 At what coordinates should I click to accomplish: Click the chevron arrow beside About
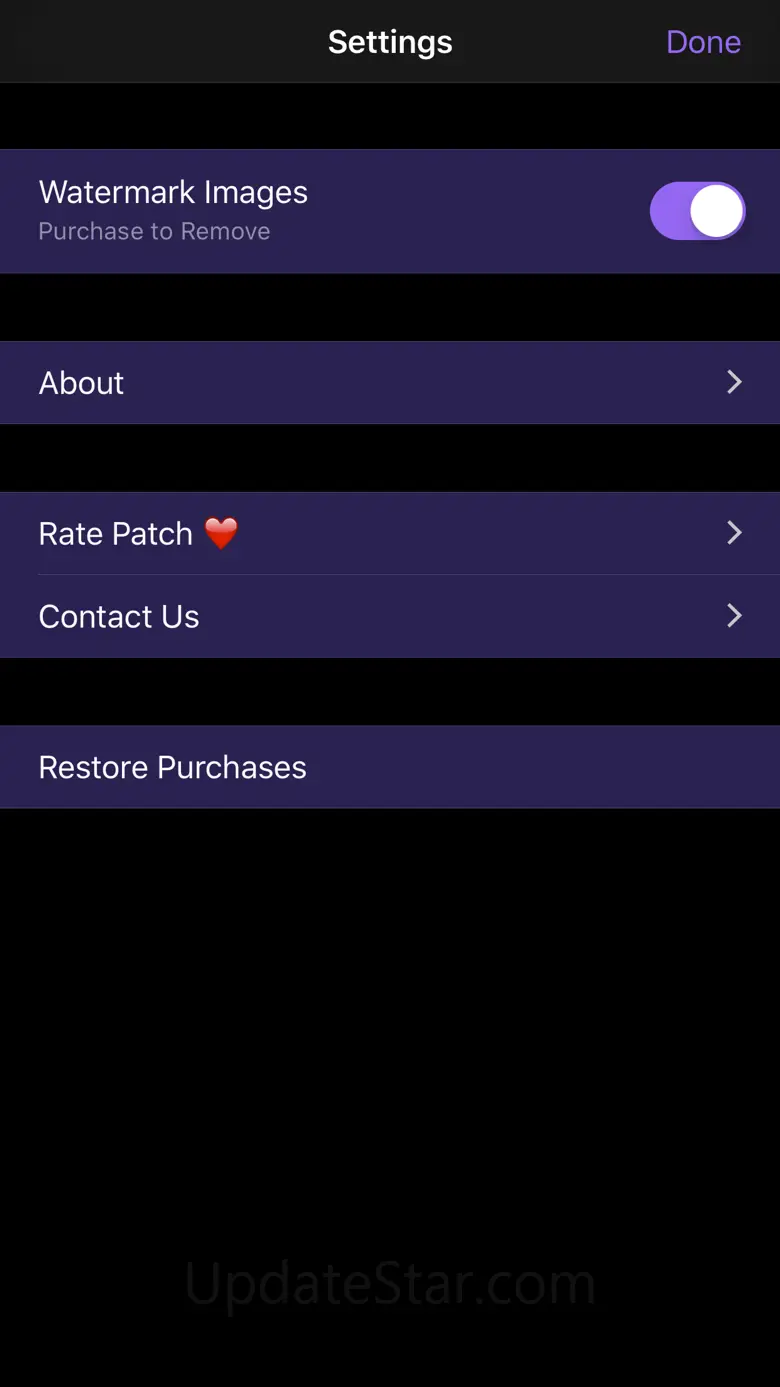(734, 382)
